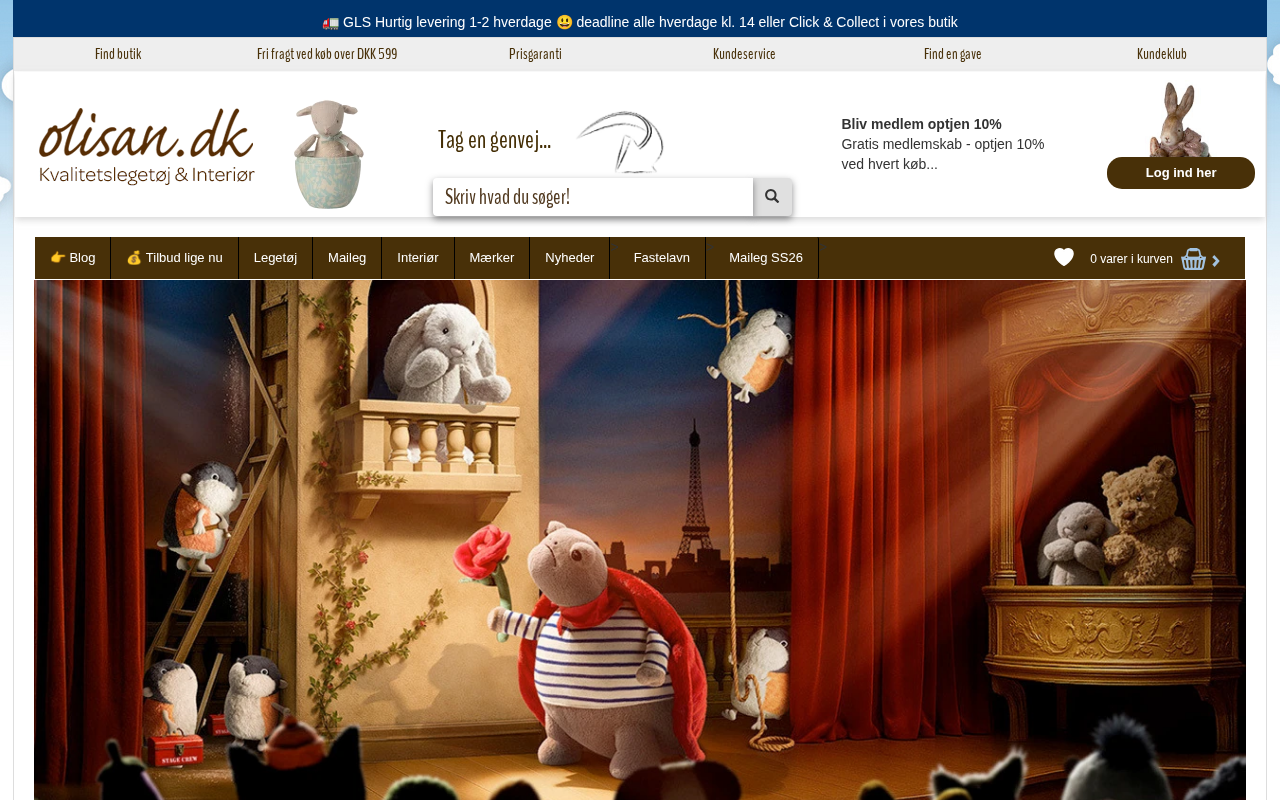The image size is (1280, 800).
Task: Click the theatre plush toys hero banner
Action: (640, 540)
